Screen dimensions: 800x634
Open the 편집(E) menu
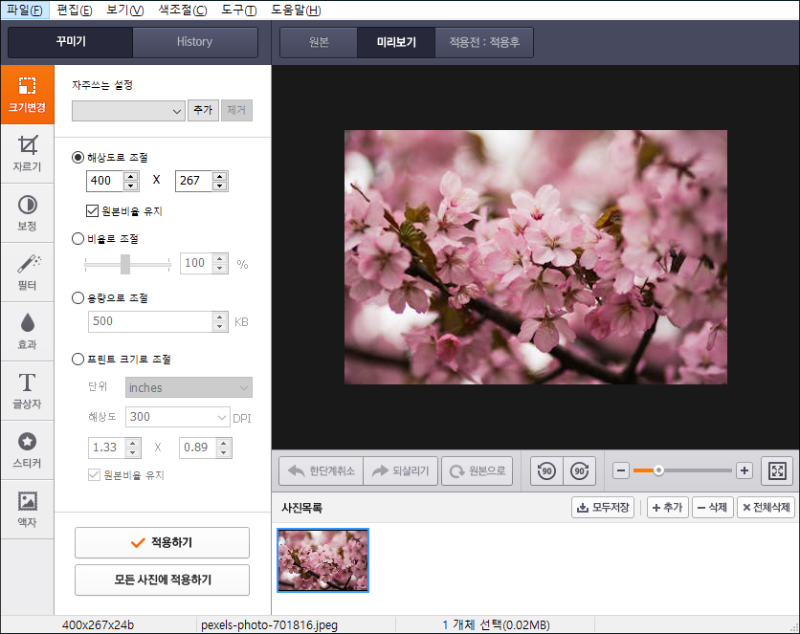(74, 10)
